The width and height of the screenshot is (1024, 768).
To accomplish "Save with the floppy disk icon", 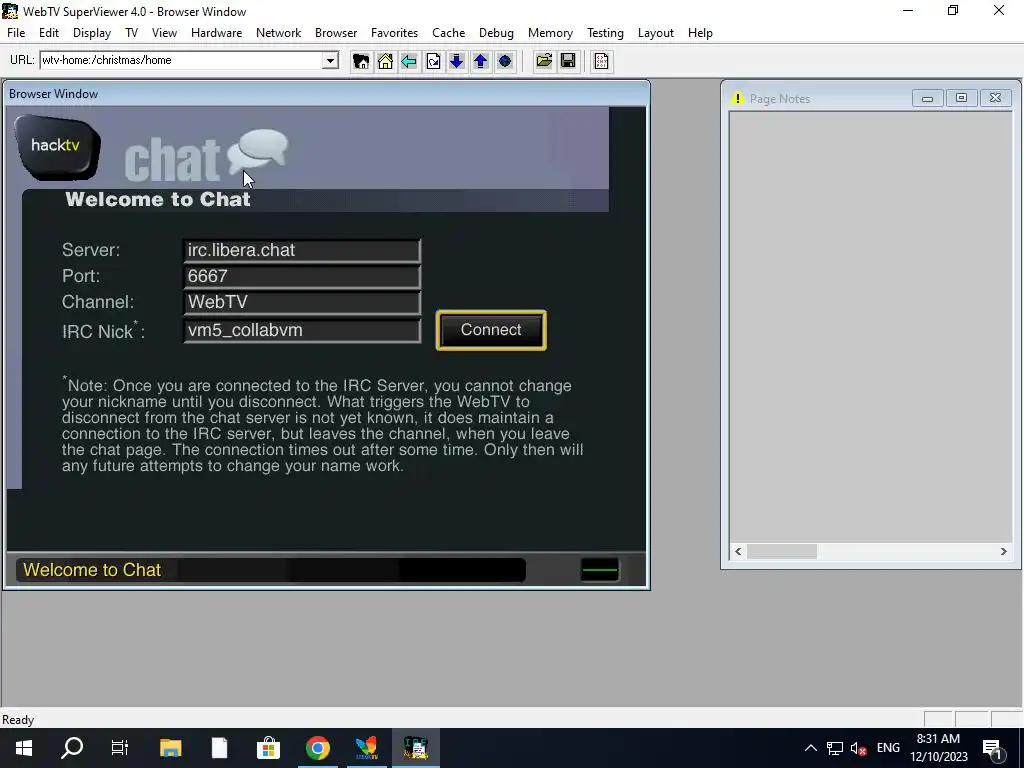I will (x=568, y=61).
